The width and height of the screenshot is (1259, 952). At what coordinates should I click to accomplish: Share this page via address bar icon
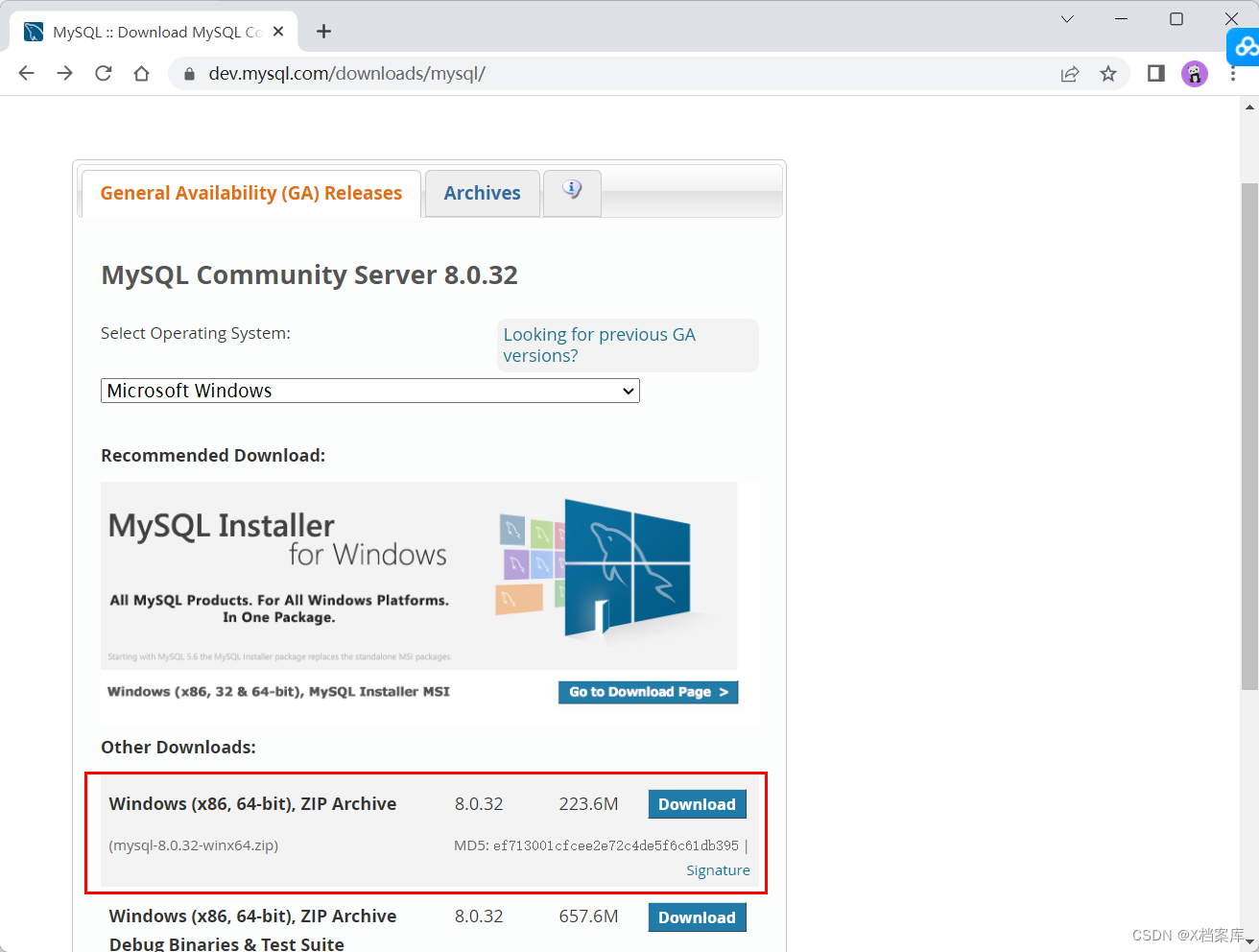tap(1070, 74)
